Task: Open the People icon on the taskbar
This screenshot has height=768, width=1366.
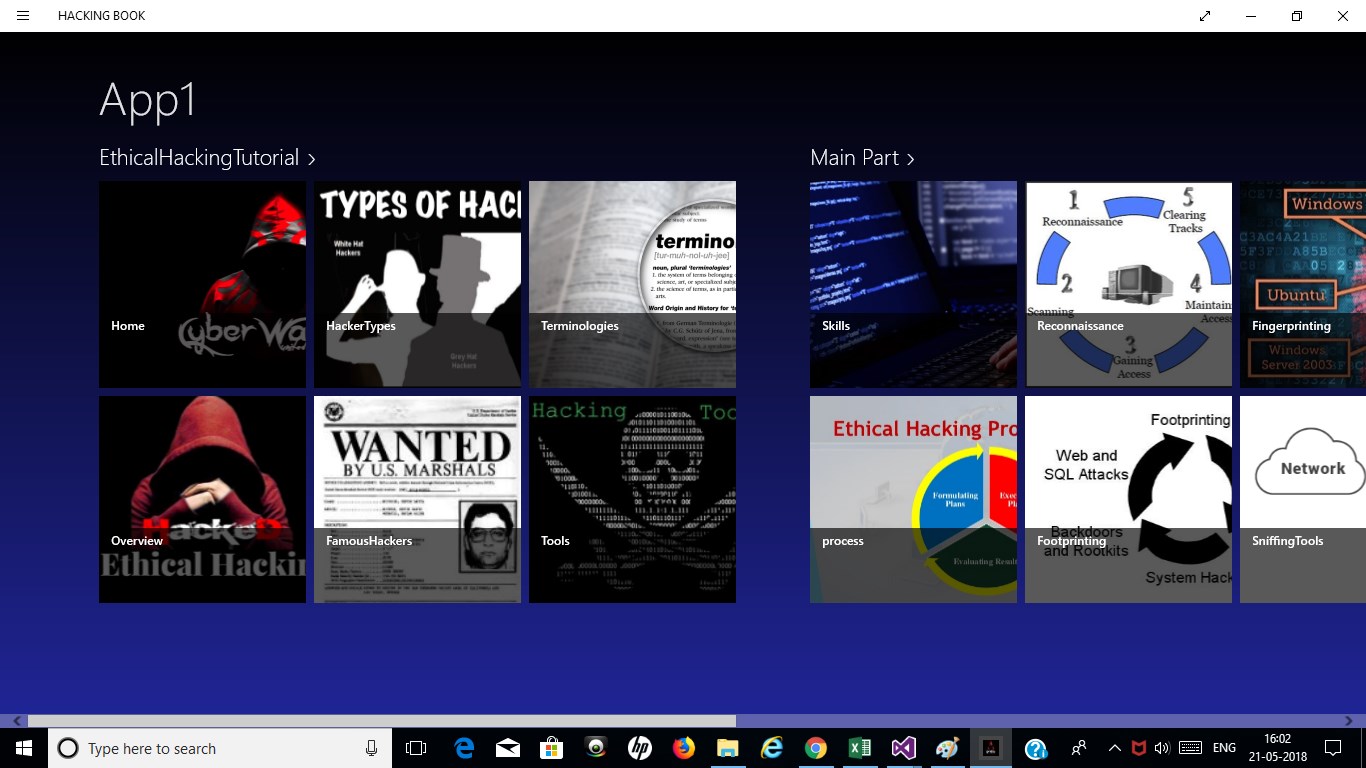Action: point(1079,748)
